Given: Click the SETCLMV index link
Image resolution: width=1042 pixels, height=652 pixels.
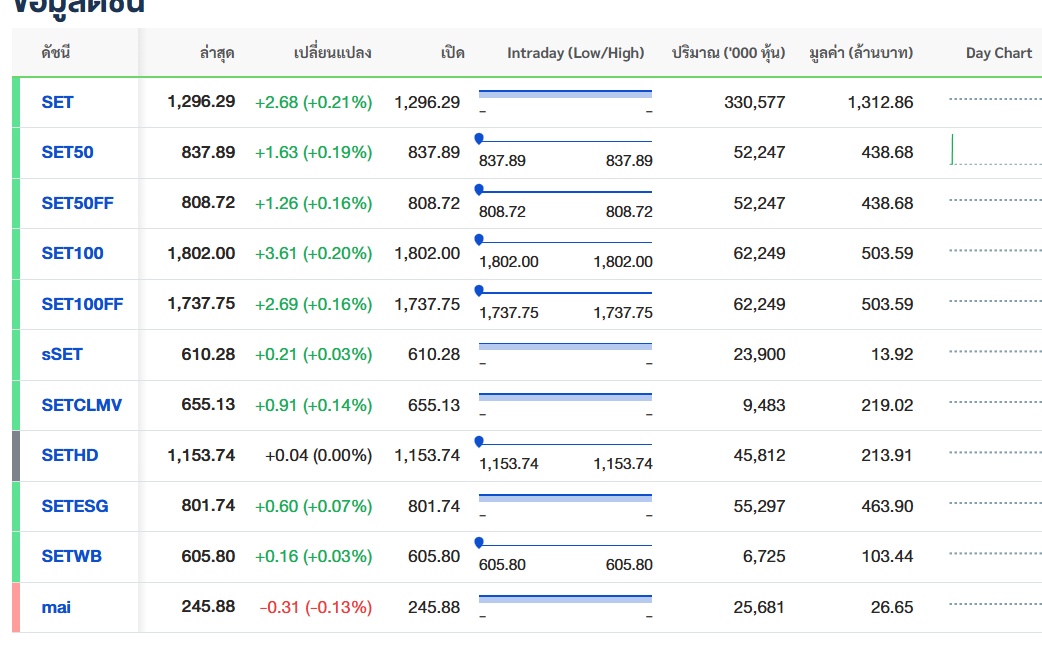Looking at the screenshot, I should click(82, 405).
